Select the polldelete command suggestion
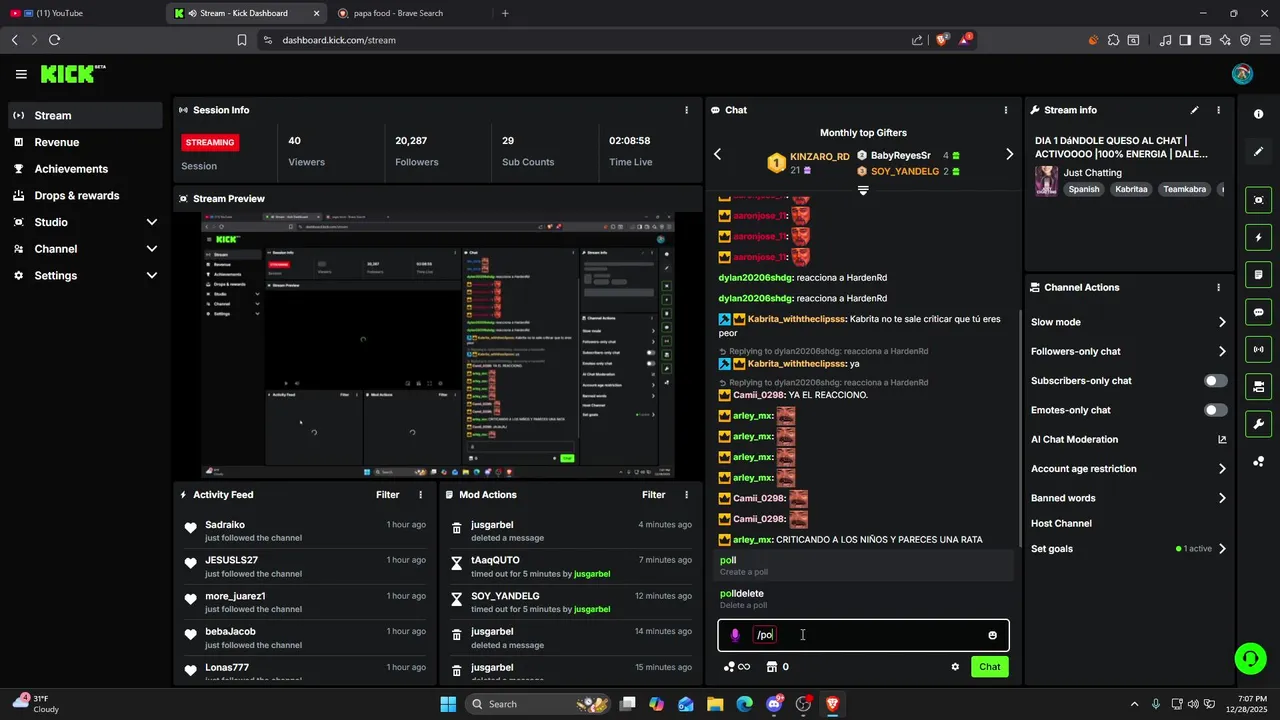The height and width of the screenshot is (720, 1280). click(863, 598)
